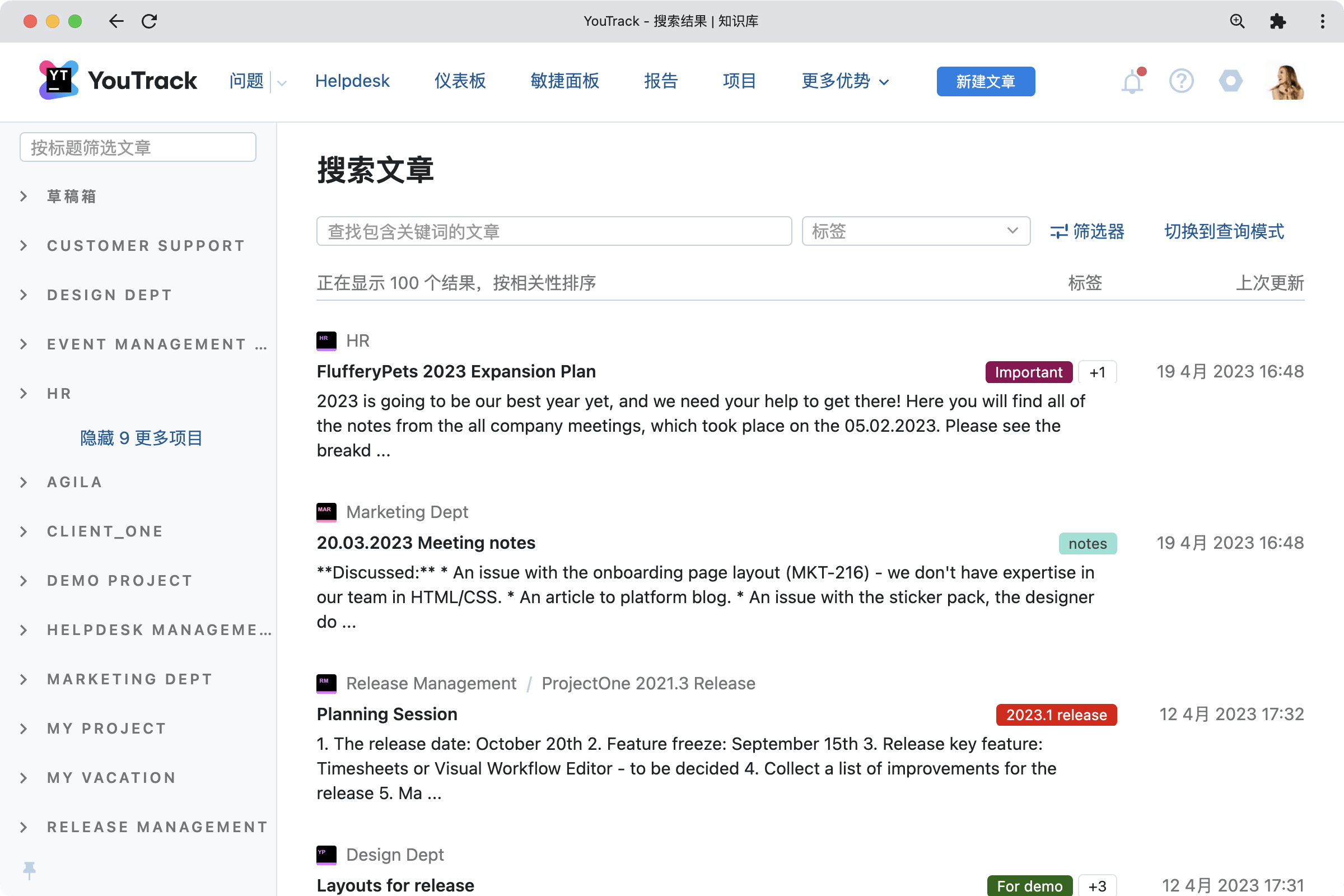Expand the Customer Support project tree
Image resolution: width=1344 pixels, height=896 pixels.
[x=24, y=246]
